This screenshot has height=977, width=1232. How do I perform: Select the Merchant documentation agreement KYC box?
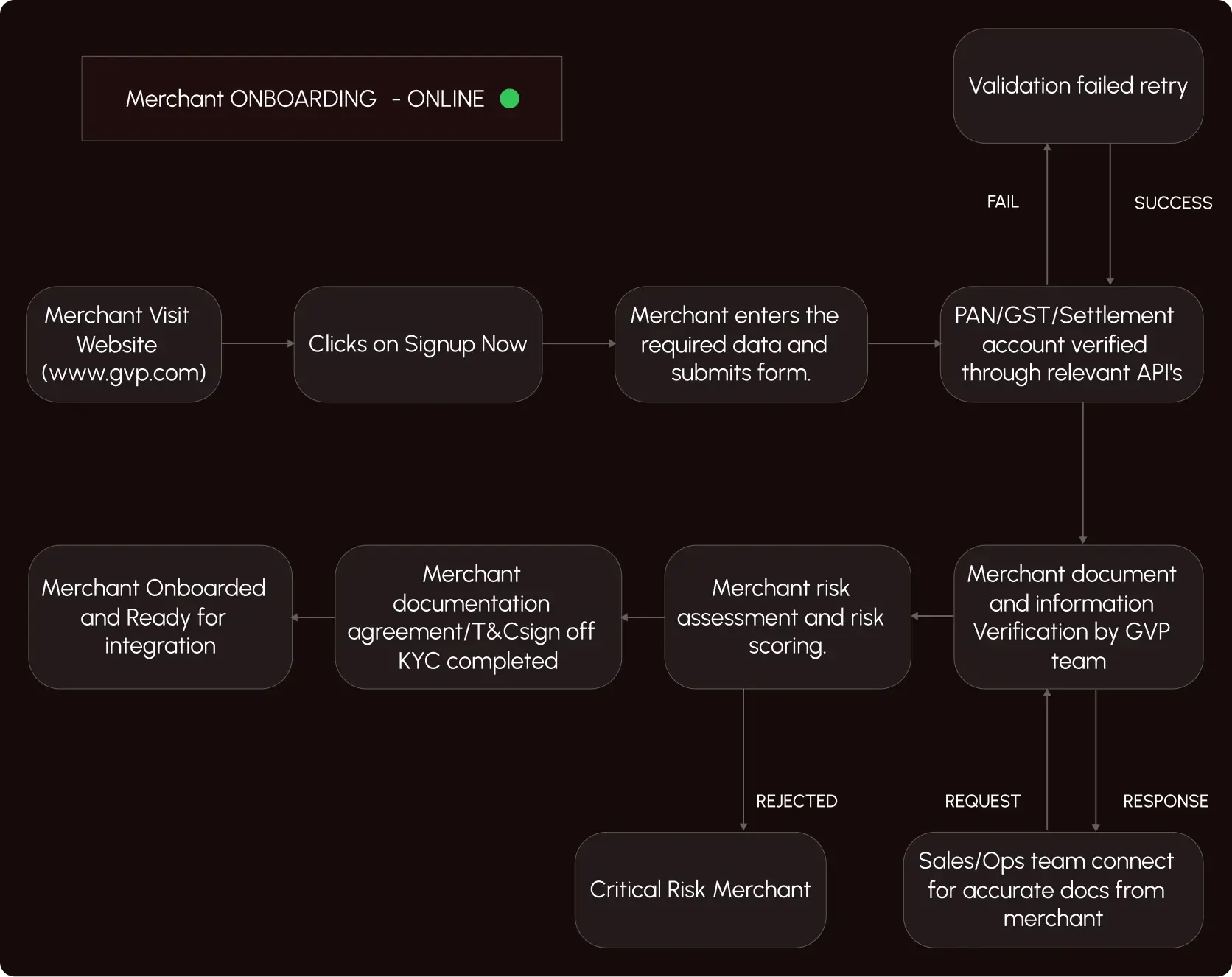click(x=477, y=617)
